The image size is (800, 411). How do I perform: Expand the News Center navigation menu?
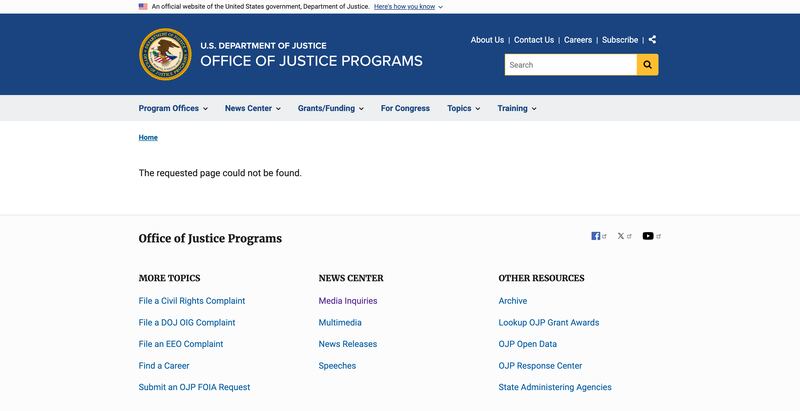point(252,108)
